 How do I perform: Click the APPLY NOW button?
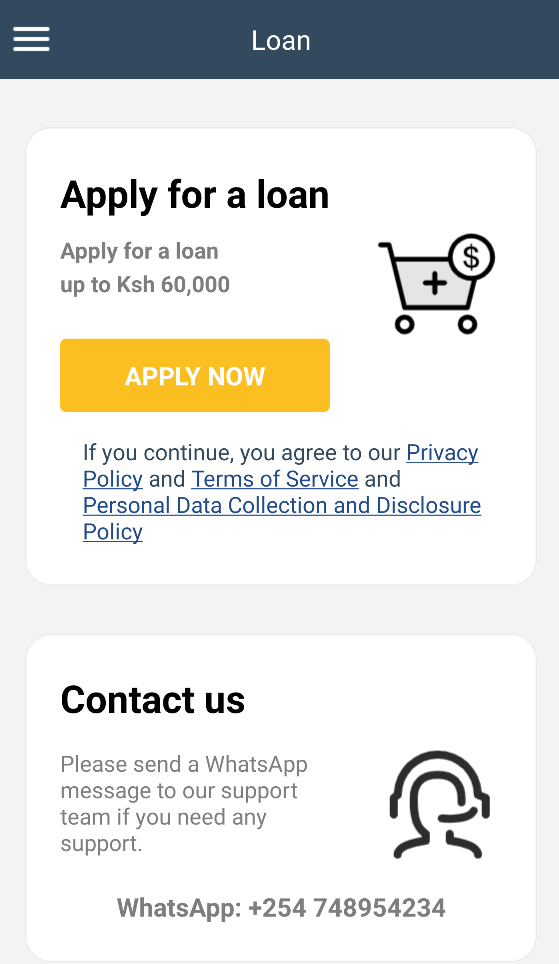[x=195, y=375]
